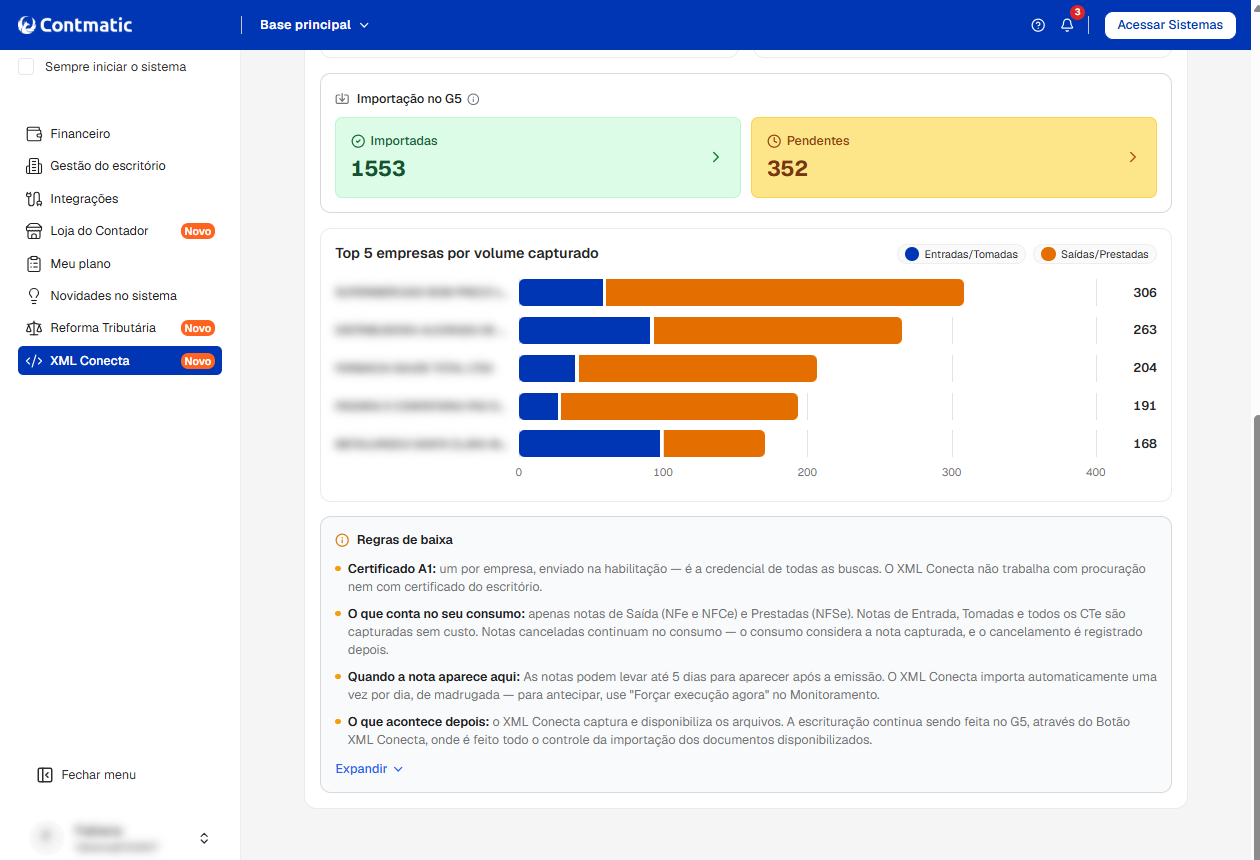Click the value 263 in the chart

[x=1145, y=330]
